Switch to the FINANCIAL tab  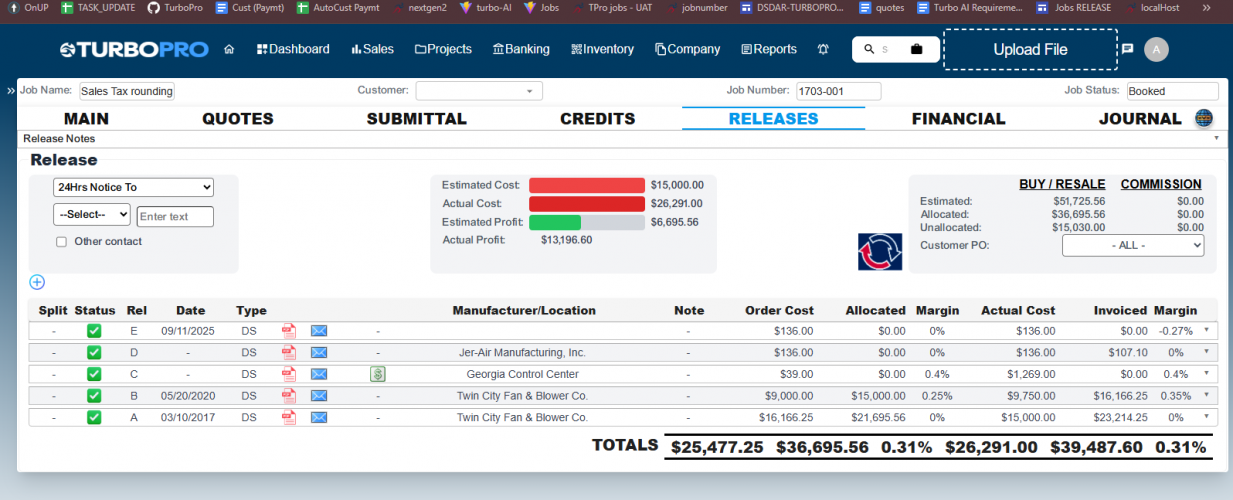point(959,119)
